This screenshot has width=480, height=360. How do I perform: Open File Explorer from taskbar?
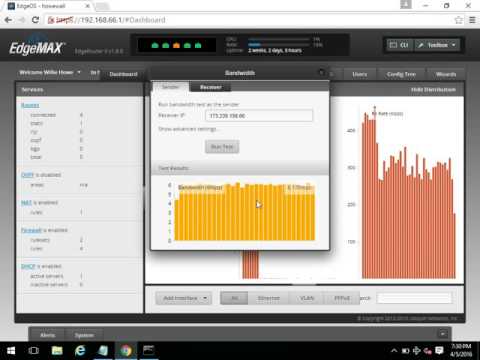click(57, 351)
